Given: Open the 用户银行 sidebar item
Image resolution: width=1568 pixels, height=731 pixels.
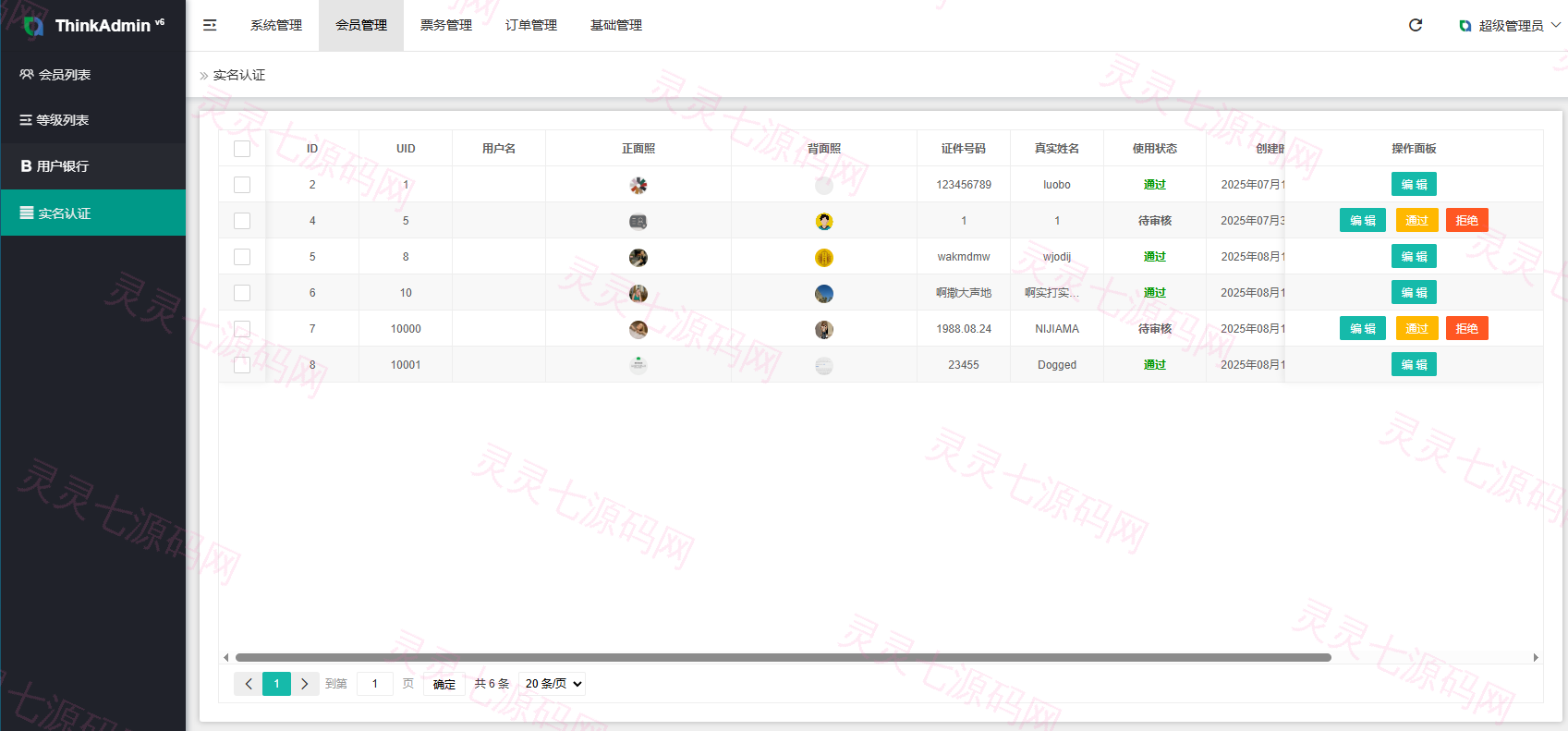Looking at the screenshot, I should click(x=93, y=166).
